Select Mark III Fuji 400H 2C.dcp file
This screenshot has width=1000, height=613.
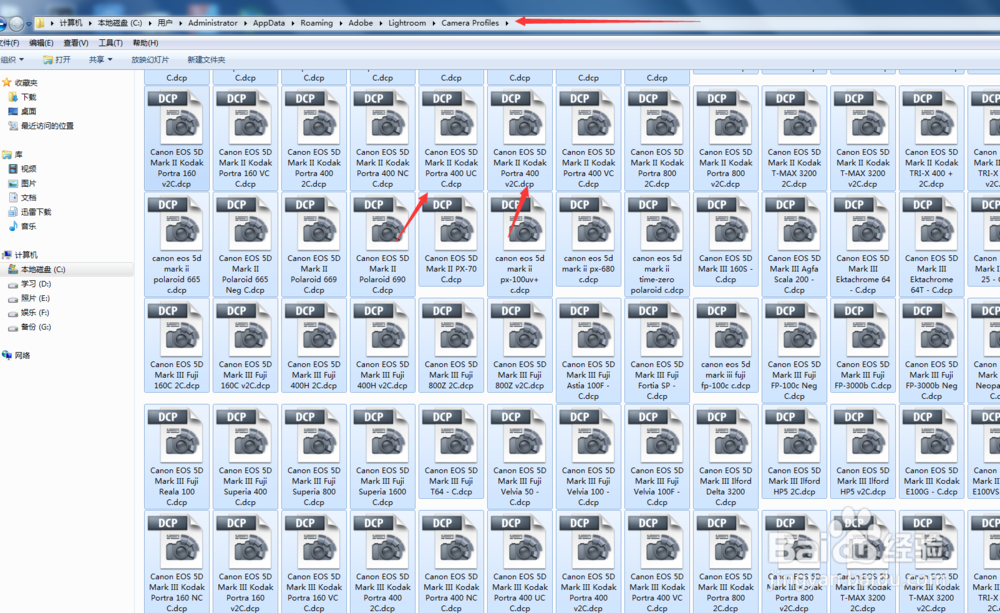314,345
